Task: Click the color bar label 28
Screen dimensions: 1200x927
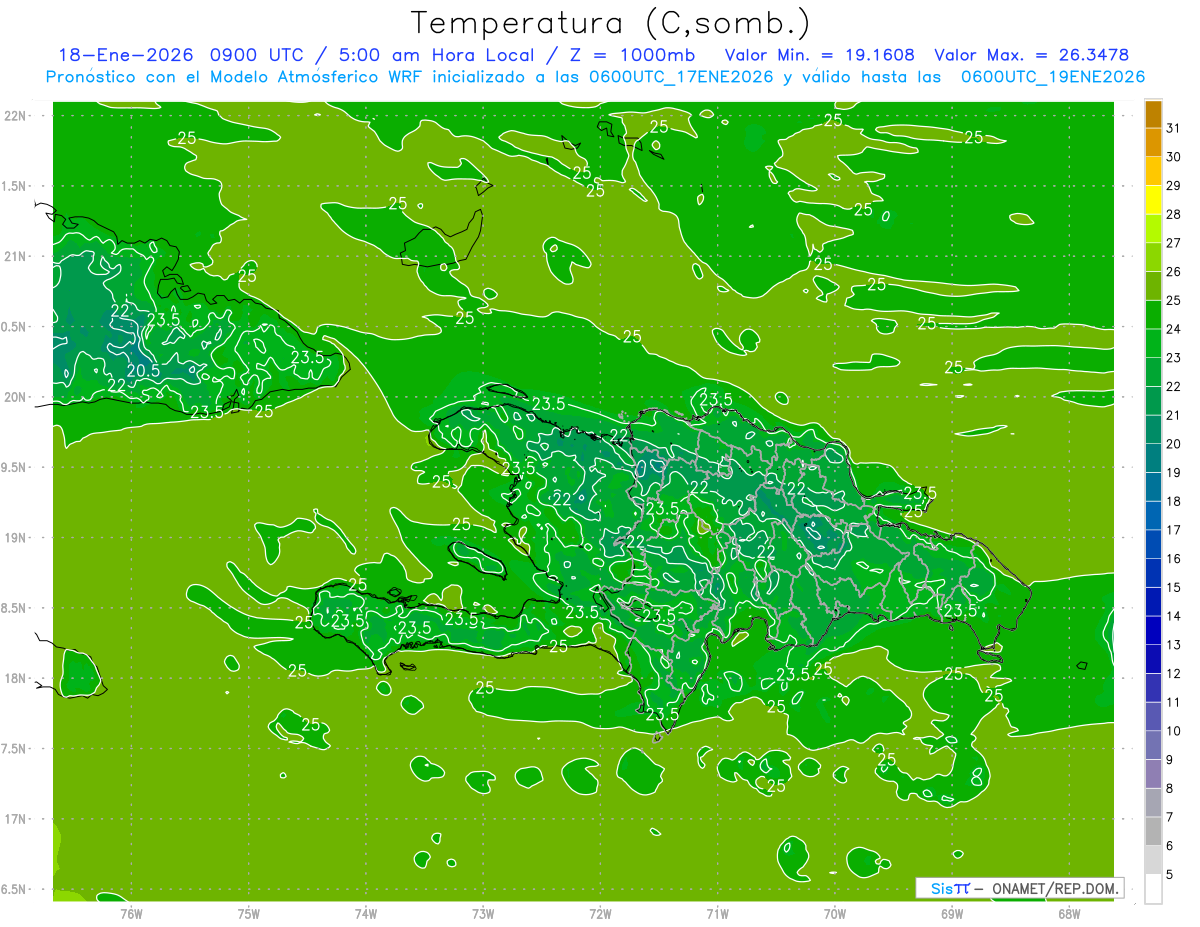Action: coord(1174,214)
